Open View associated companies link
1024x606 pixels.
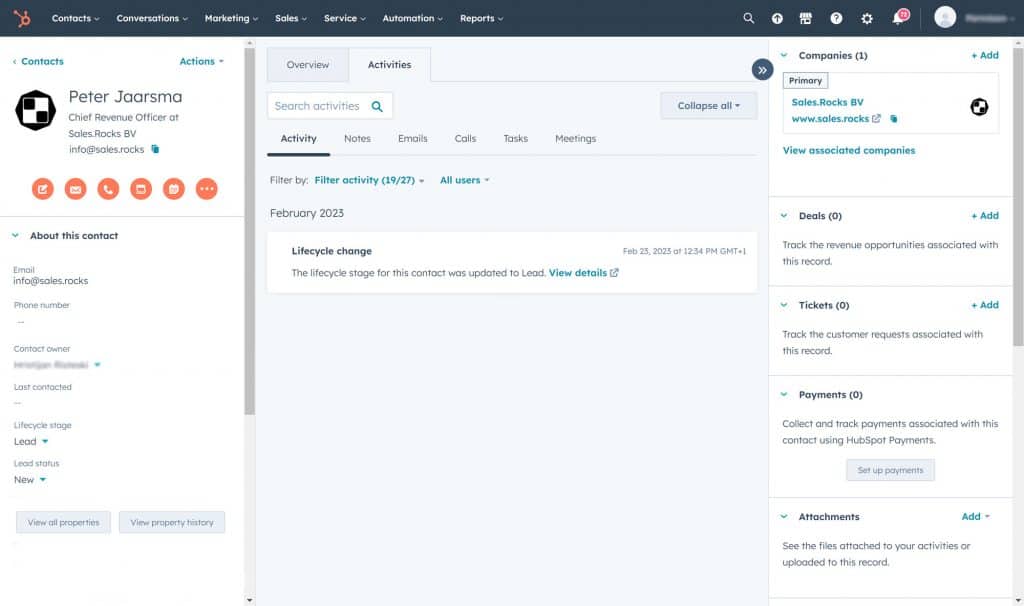tap(848, 150)
